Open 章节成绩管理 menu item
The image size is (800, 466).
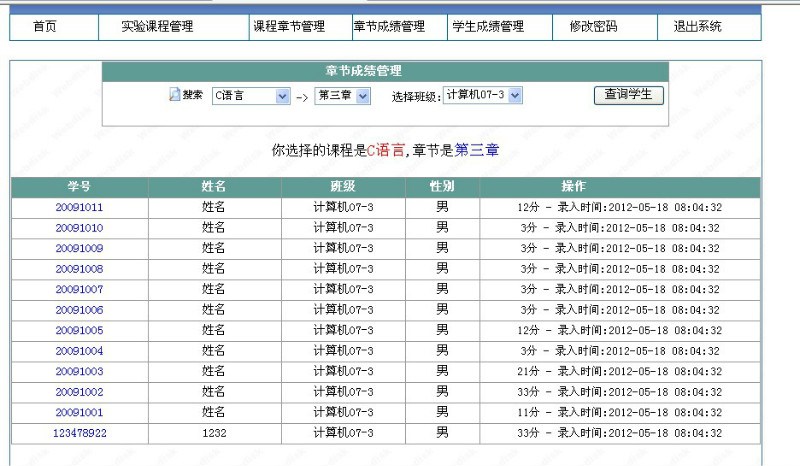pos(389,27)
